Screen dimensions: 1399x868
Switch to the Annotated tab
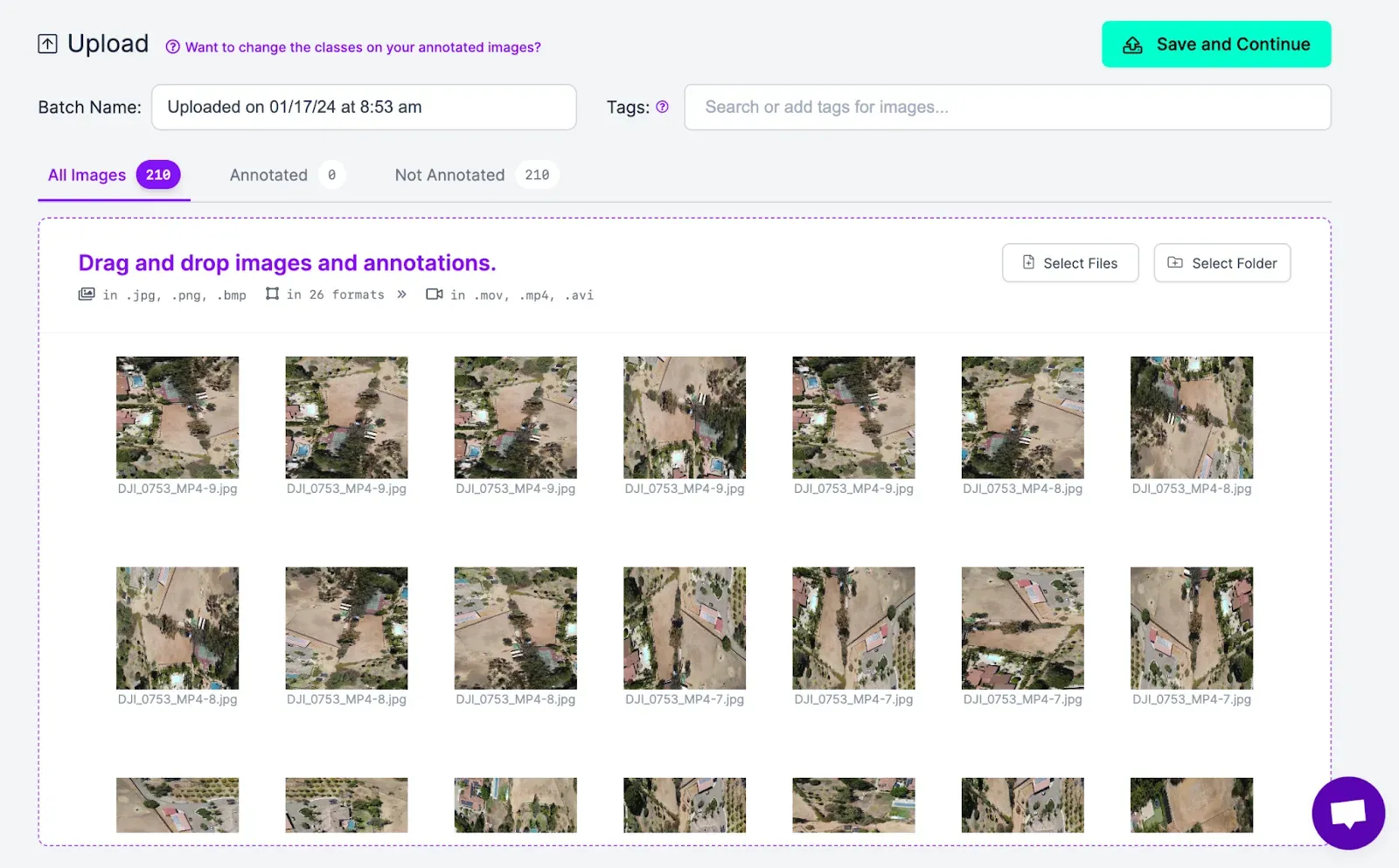[x=287, y=176]
